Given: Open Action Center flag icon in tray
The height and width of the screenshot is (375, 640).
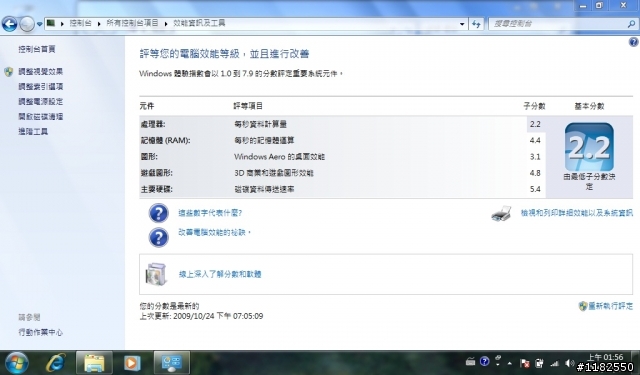Looking at the screenshot, I should click(525, 363).
